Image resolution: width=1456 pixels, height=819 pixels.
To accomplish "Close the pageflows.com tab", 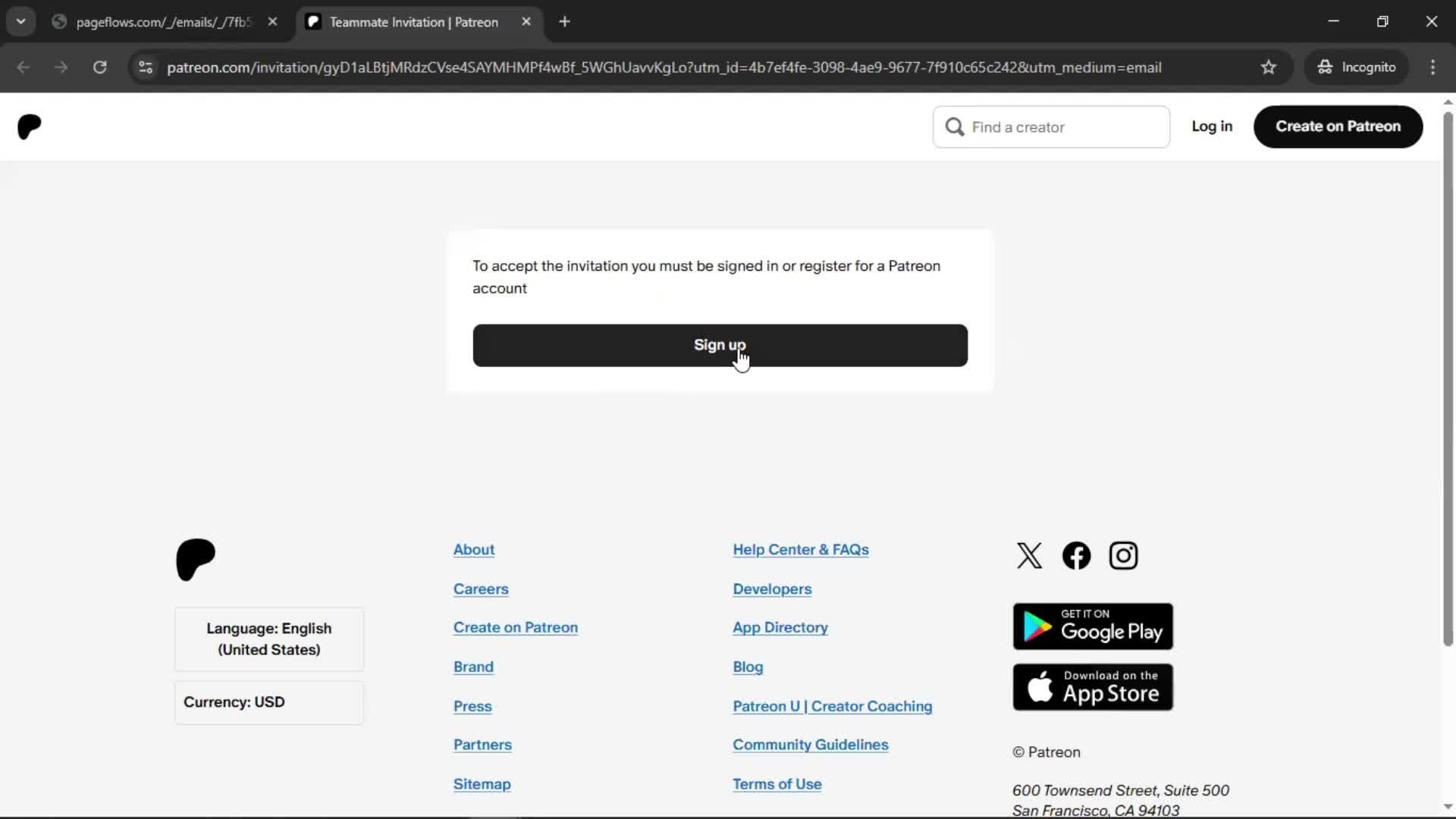I will tap(272, 22).
